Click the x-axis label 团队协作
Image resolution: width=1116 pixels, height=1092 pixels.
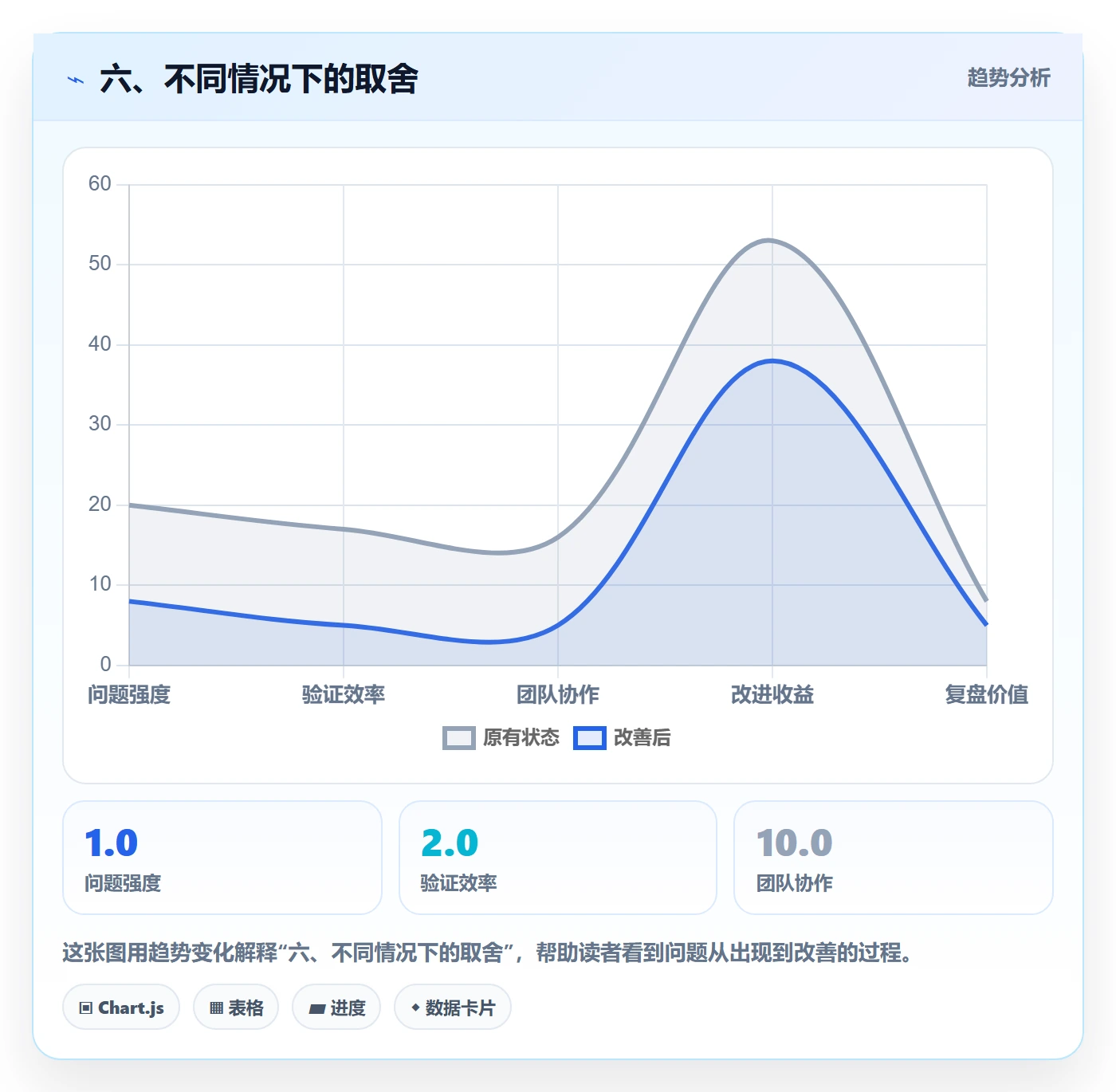(x=558, y=694)
